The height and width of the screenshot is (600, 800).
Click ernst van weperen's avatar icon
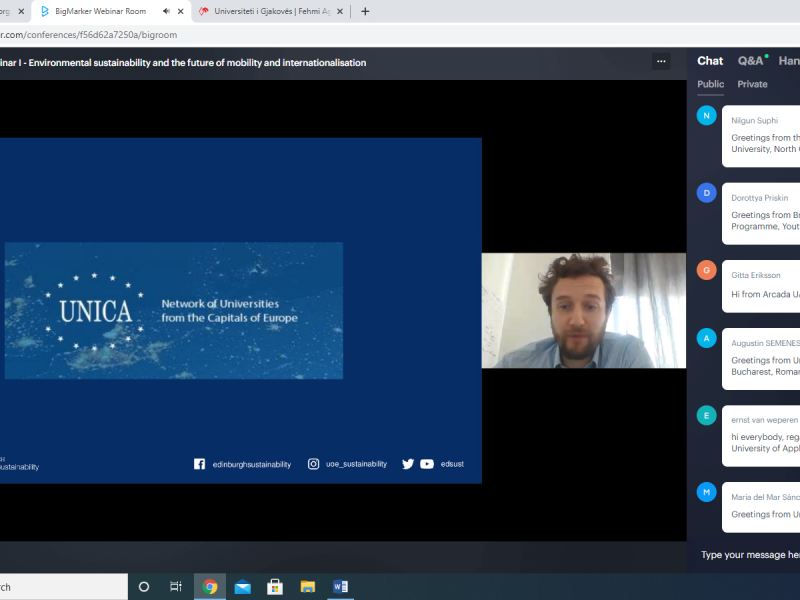707,415
